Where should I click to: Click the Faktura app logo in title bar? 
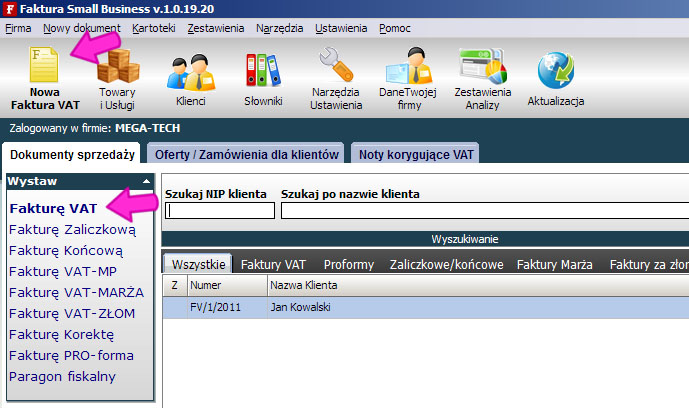tap(9, 9)
